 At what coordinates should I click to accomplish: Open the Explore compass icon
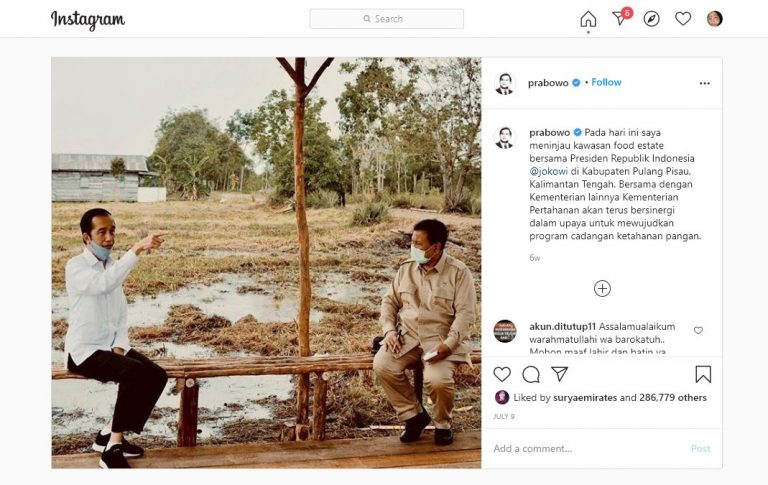point(651,19)
